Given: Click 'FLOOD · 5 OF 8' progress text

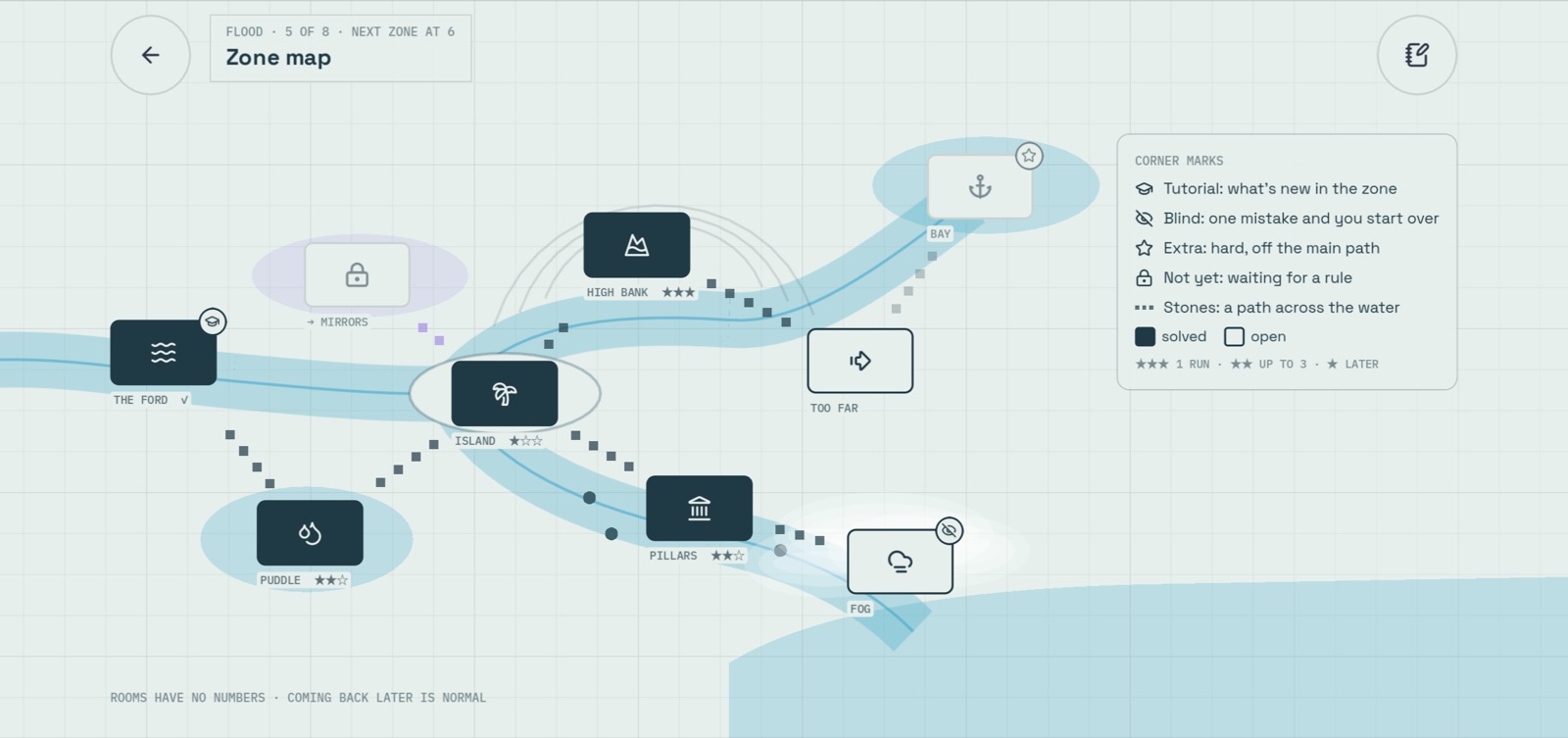Looking at the screenshot, I should pyautogui.click(x=277, y=31).
